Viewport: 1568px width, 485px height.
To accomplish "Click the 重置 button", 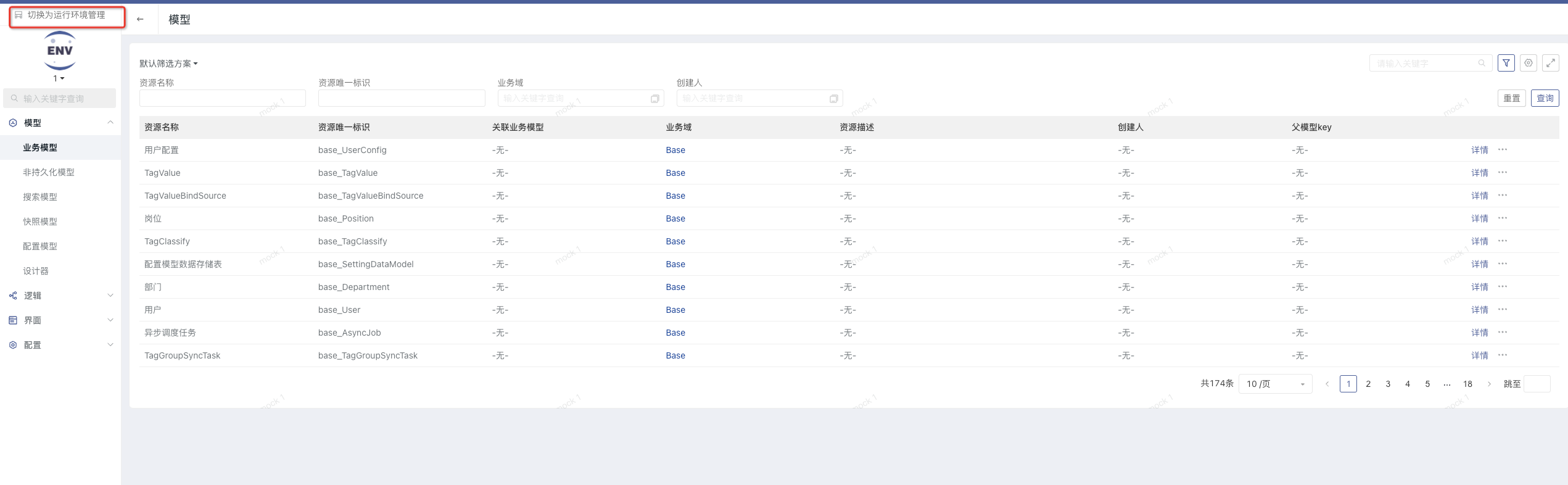I will coord(1511,98).
